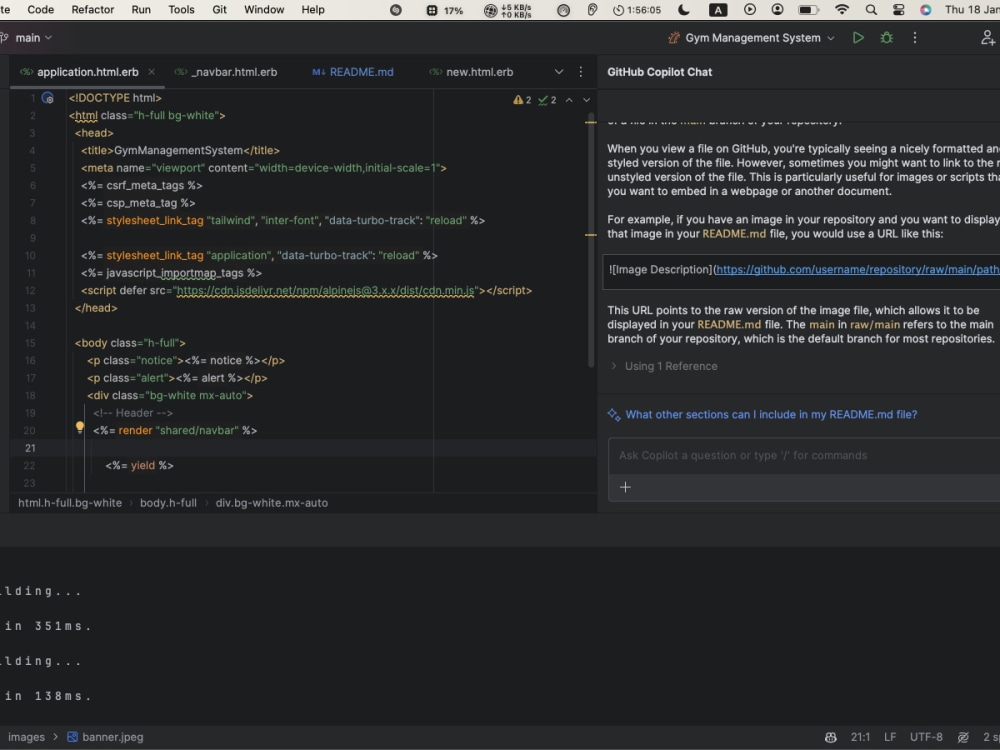The image size is (1000, 750).
Task: Click the images breadcrumb in navigation bar
Action: [x=26, y=737]
